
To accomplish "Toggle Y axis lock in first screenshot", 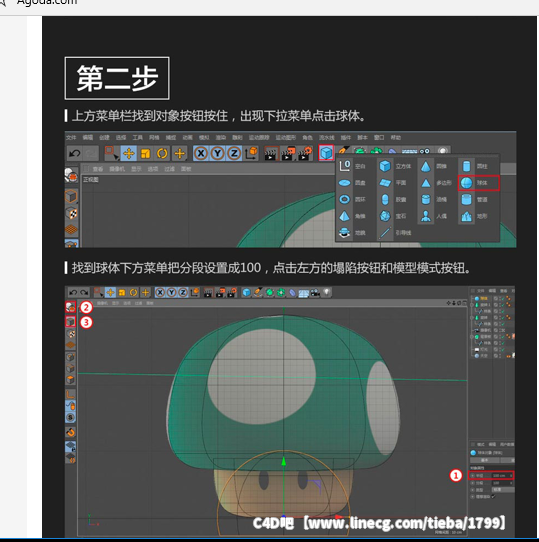I will pyautogui.click(x=217, y=153).
